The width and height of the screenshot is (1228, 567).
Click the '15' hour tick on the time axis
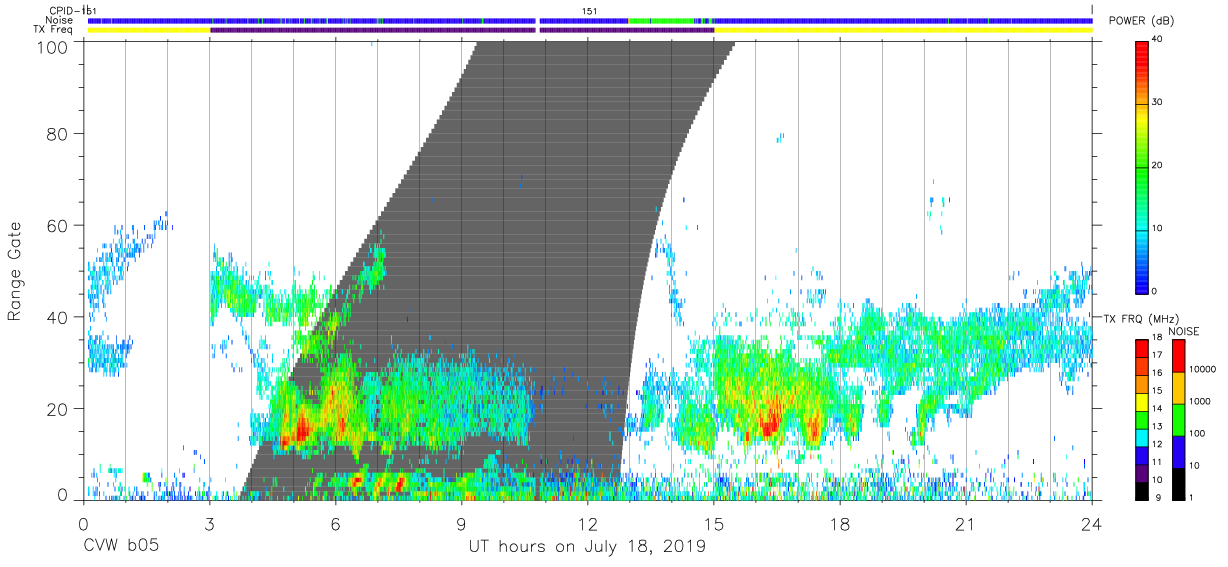[x=714, y=523]
